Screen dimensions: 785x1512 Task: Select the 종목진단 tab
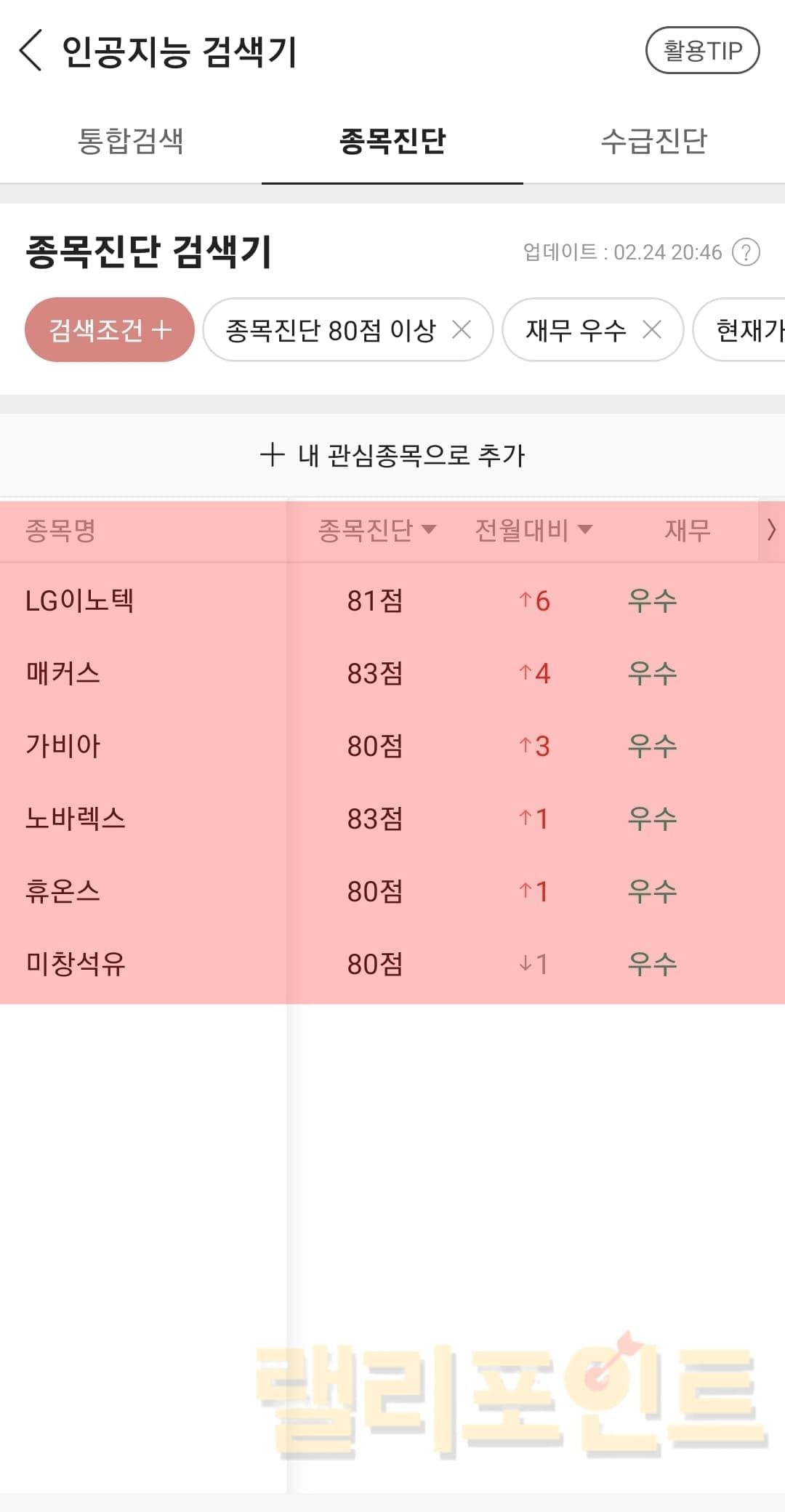[392, 141]
